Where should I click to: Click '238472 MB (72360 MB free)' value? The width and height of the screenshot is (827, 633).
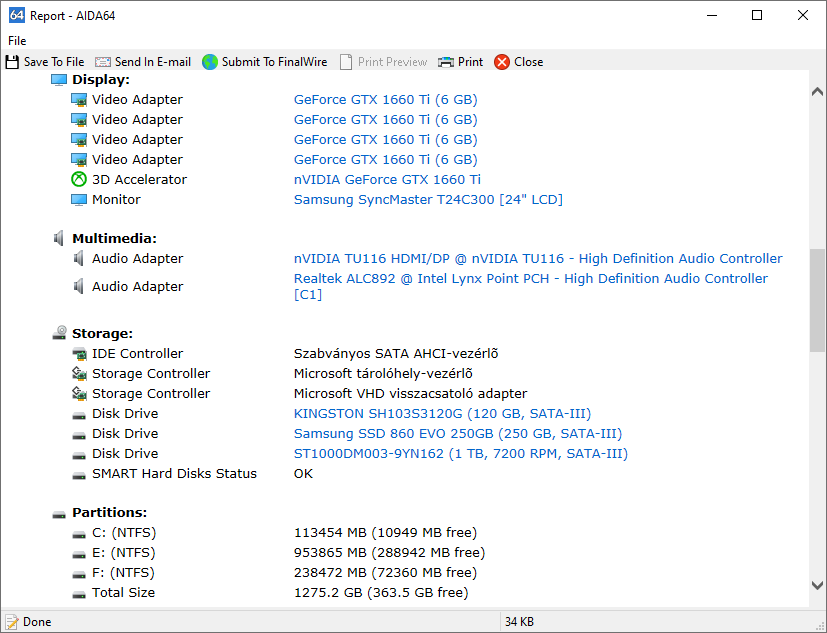click(386, 573)
